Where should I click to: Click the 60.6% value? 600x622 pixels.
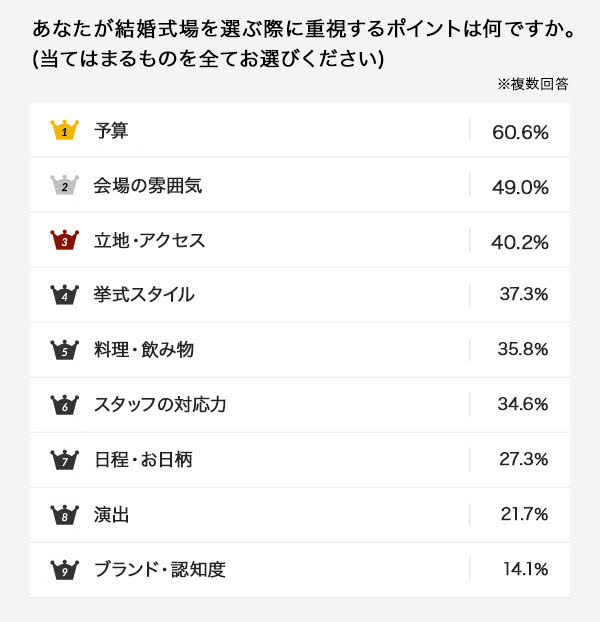520,131
